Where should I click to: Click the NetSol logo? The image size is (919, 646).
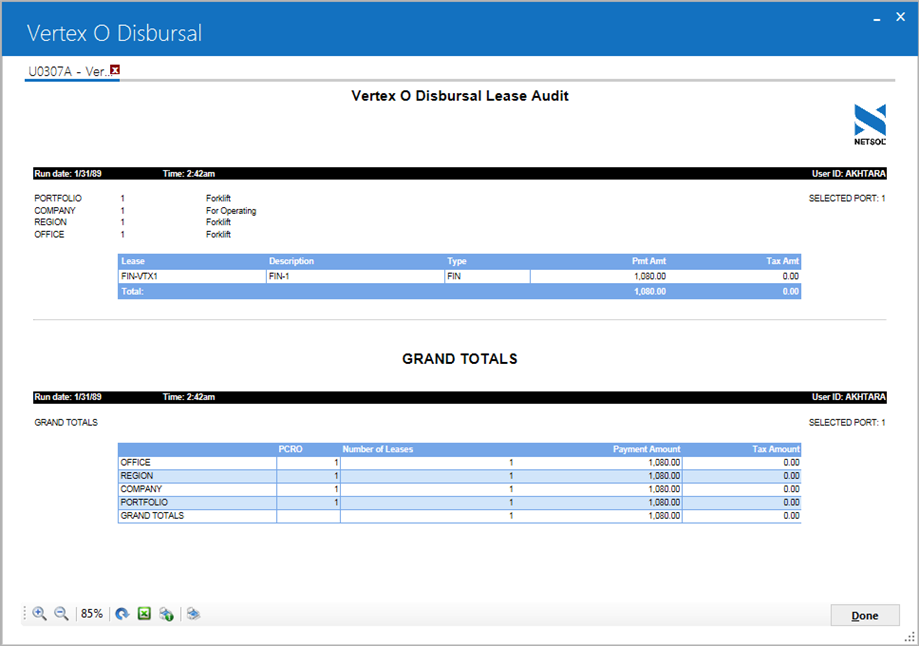click(870, 124)
